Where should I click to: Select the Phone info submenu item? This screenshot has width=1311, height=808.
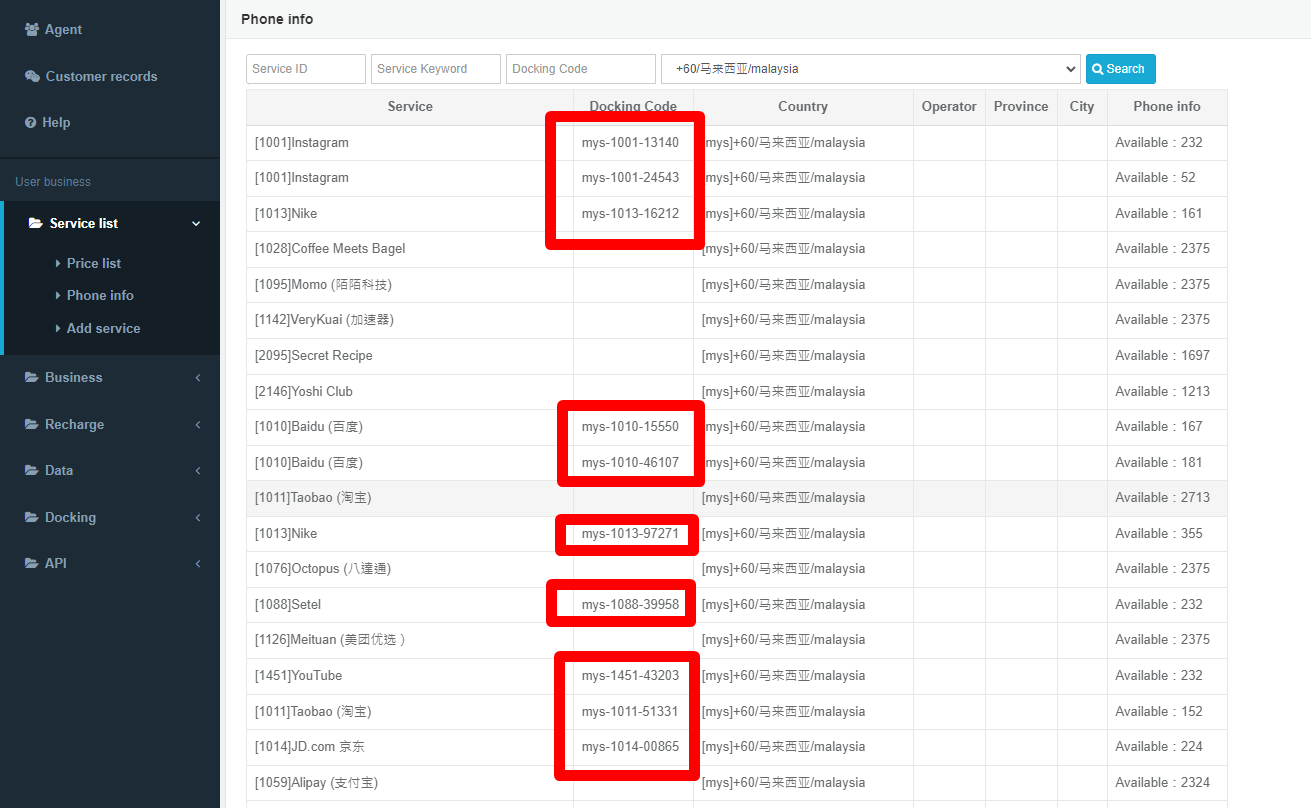click(x=100, y=295)
